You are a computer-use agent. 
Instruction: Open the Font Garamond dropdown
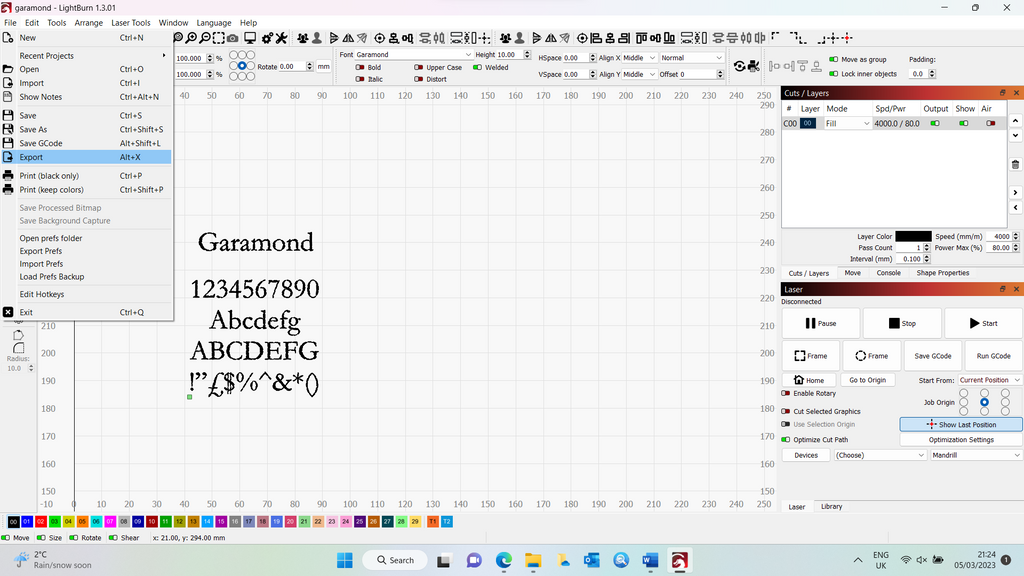tap(413, 55)
